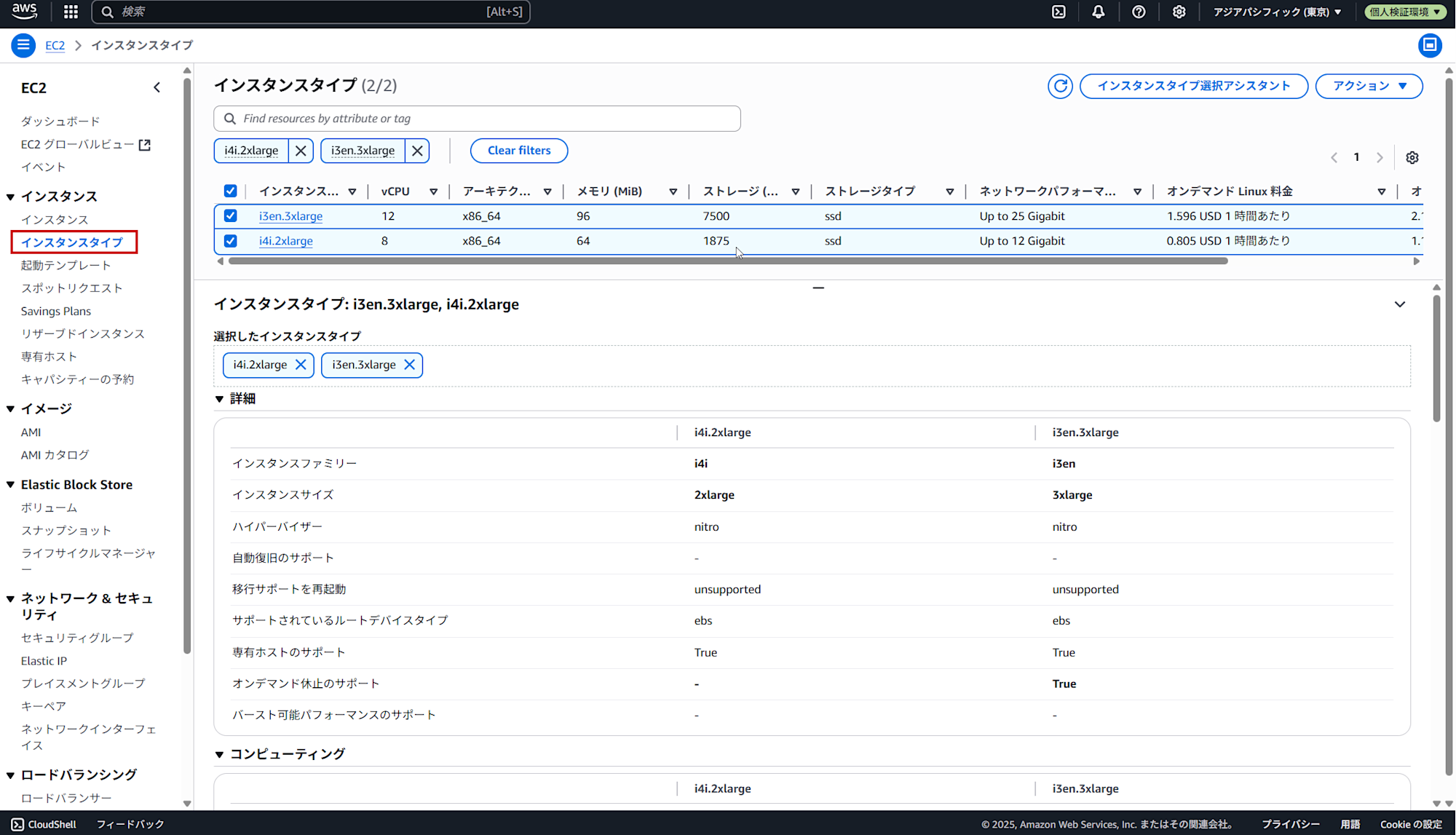
Task: Open the アクション dropdown
Action: (1369, 86)
